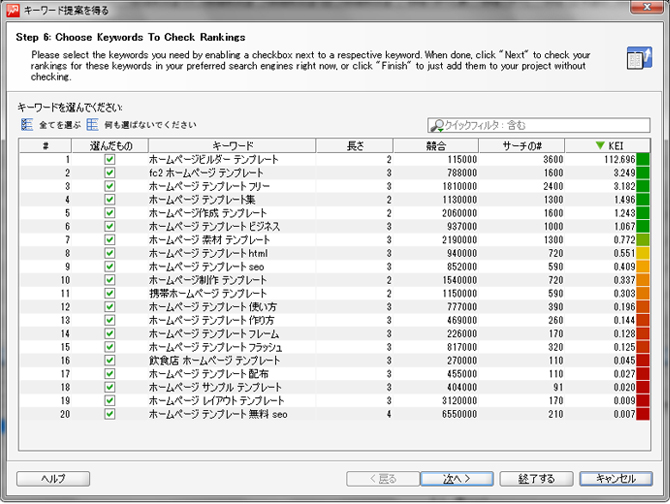Select keyword ホームページ作成 テンプレート

(x=208, y=213)
